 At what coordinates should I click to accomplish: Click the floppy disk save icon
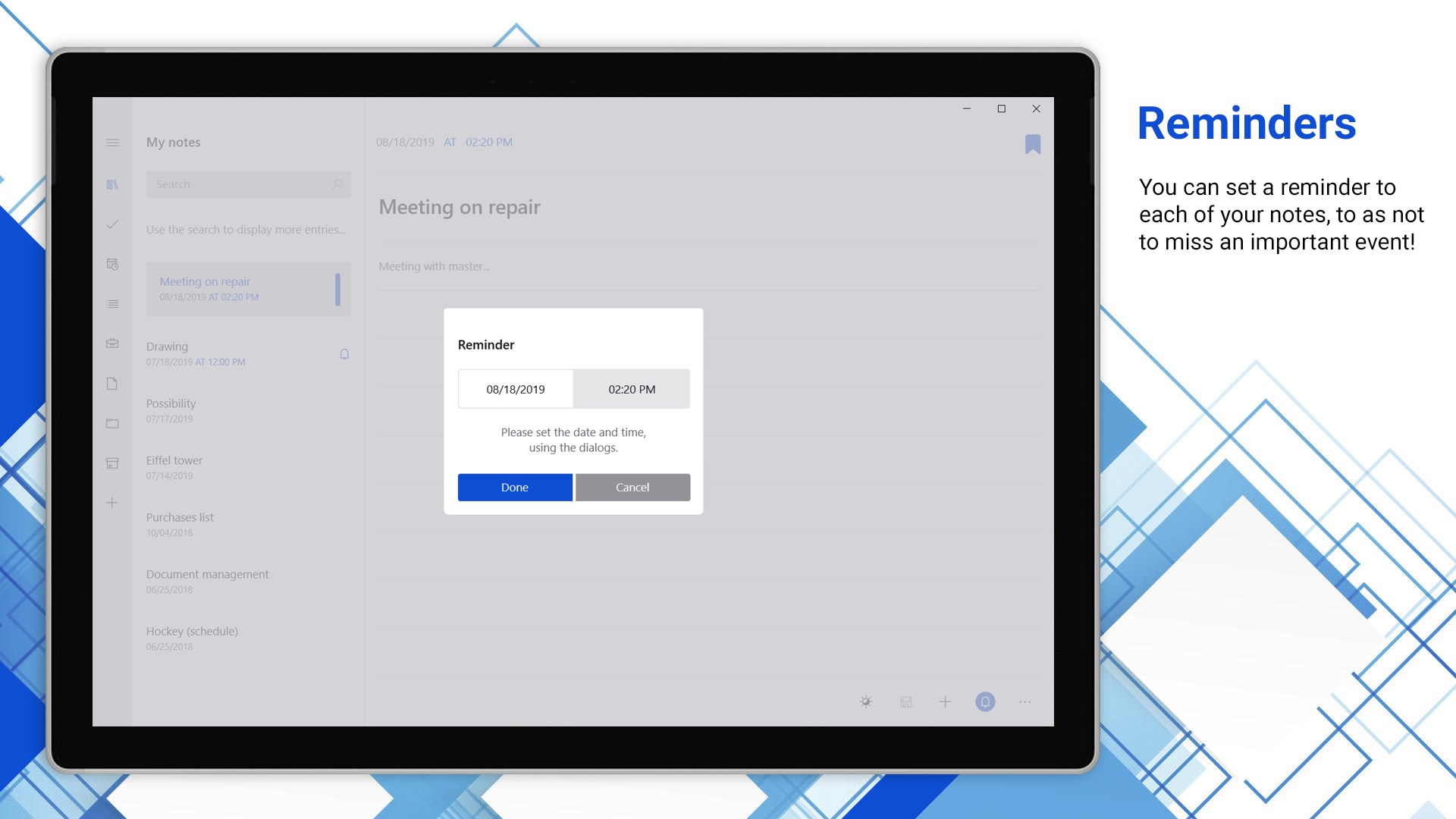[x=905, y=701]
